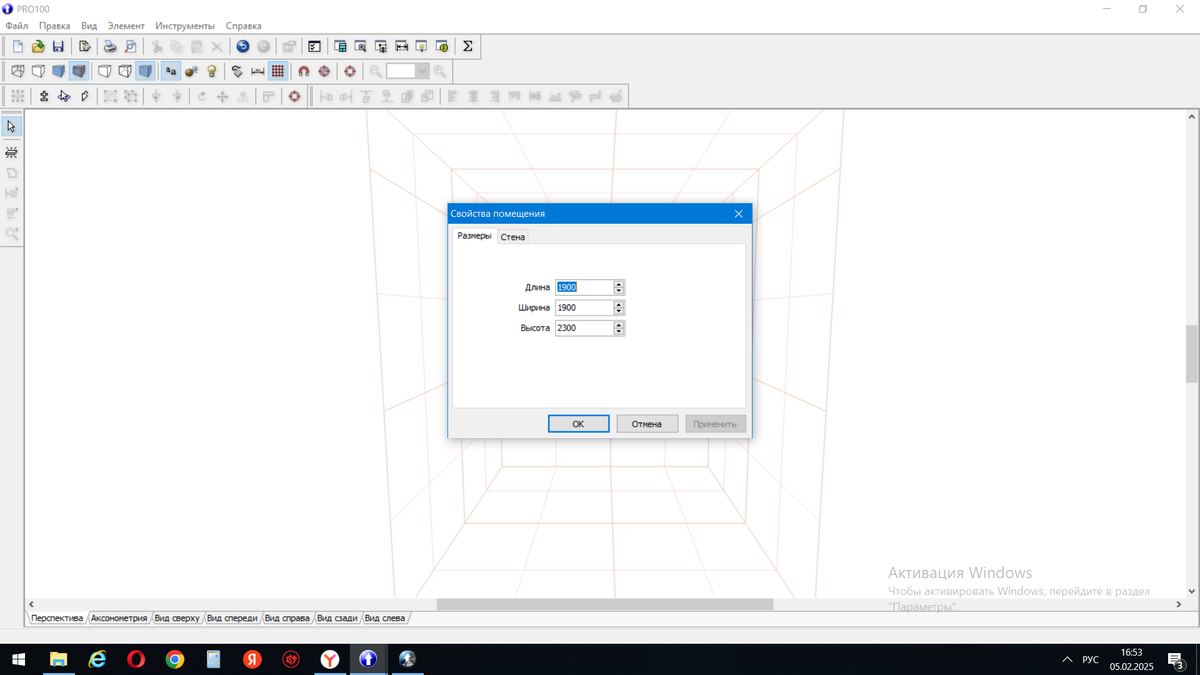
Task: Click the horizontal scrollbar thumb
Action: (605, 604)
